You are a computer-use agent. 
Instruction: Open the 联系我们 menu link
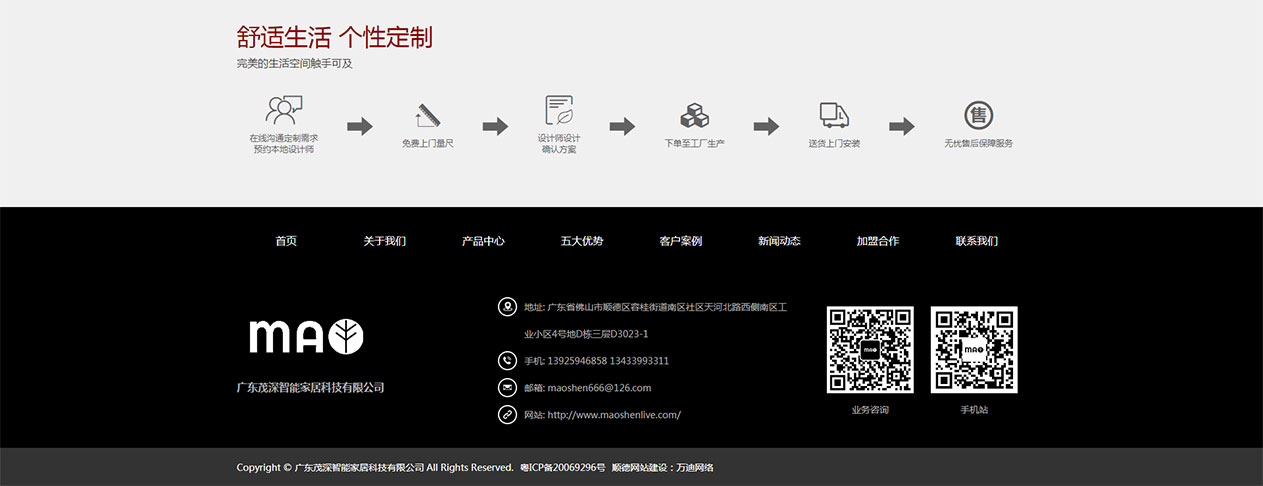(x=976, y=241)
